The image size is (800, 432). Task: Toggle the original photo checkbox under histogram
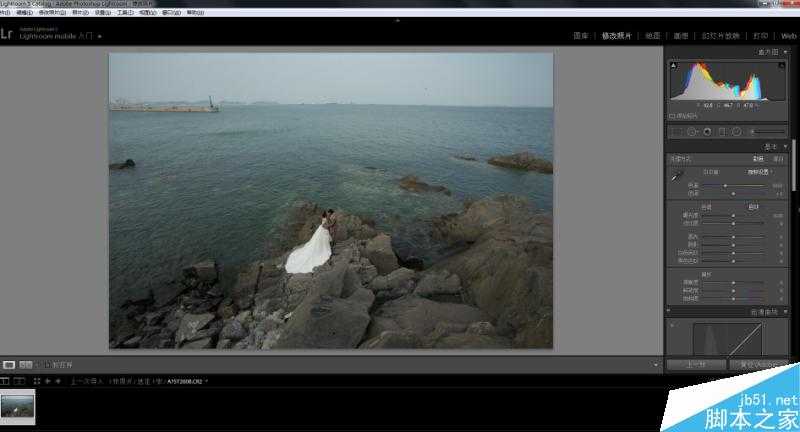[x=672, y=116]
